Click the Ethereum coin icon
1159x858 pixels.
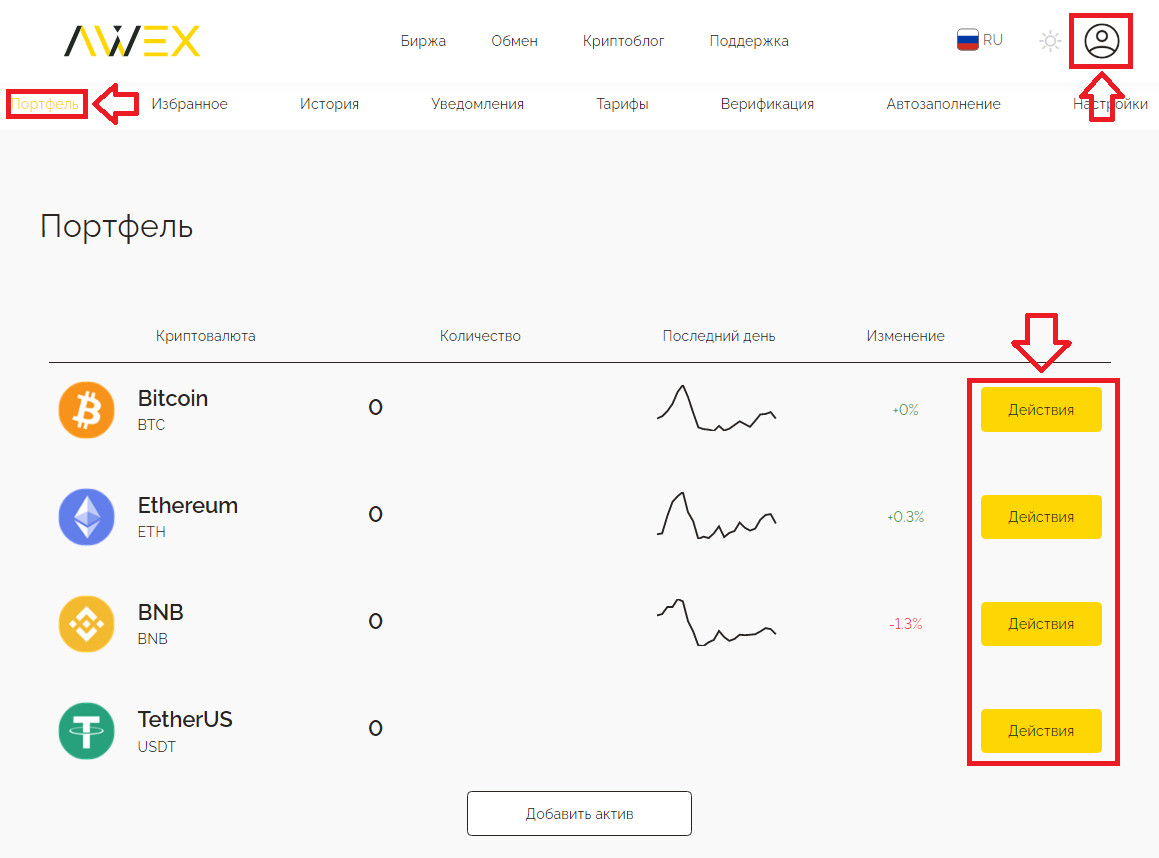click(x=87, y=517)
